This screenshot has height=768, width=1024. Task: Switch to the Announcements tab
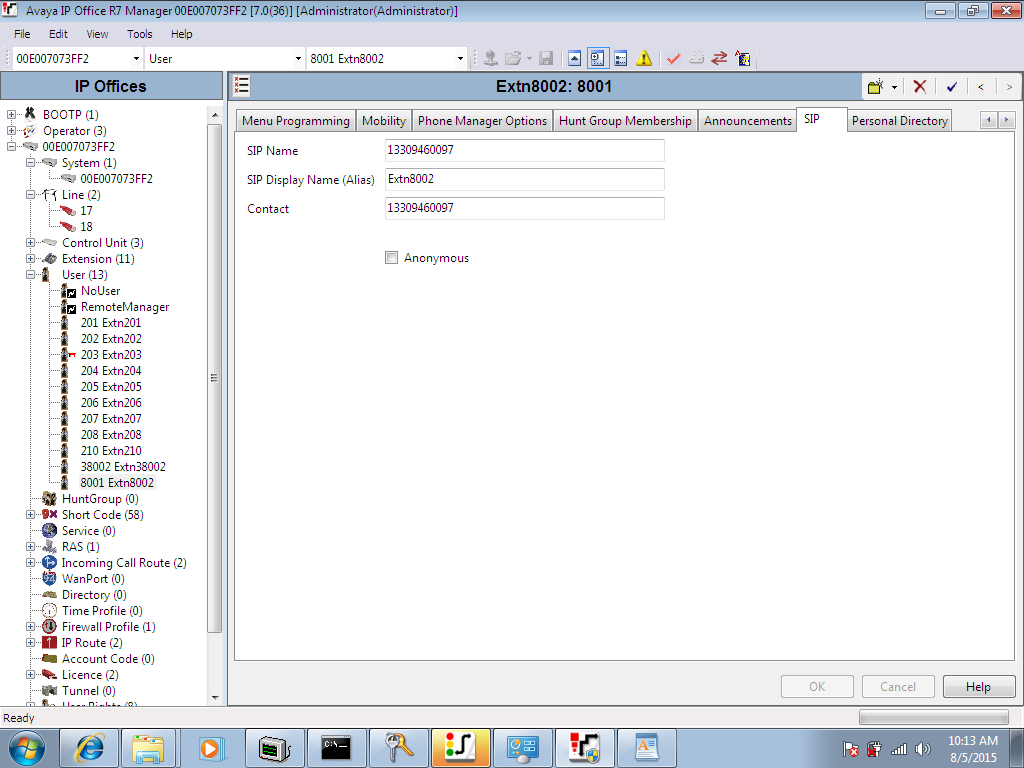pos(748,121)
